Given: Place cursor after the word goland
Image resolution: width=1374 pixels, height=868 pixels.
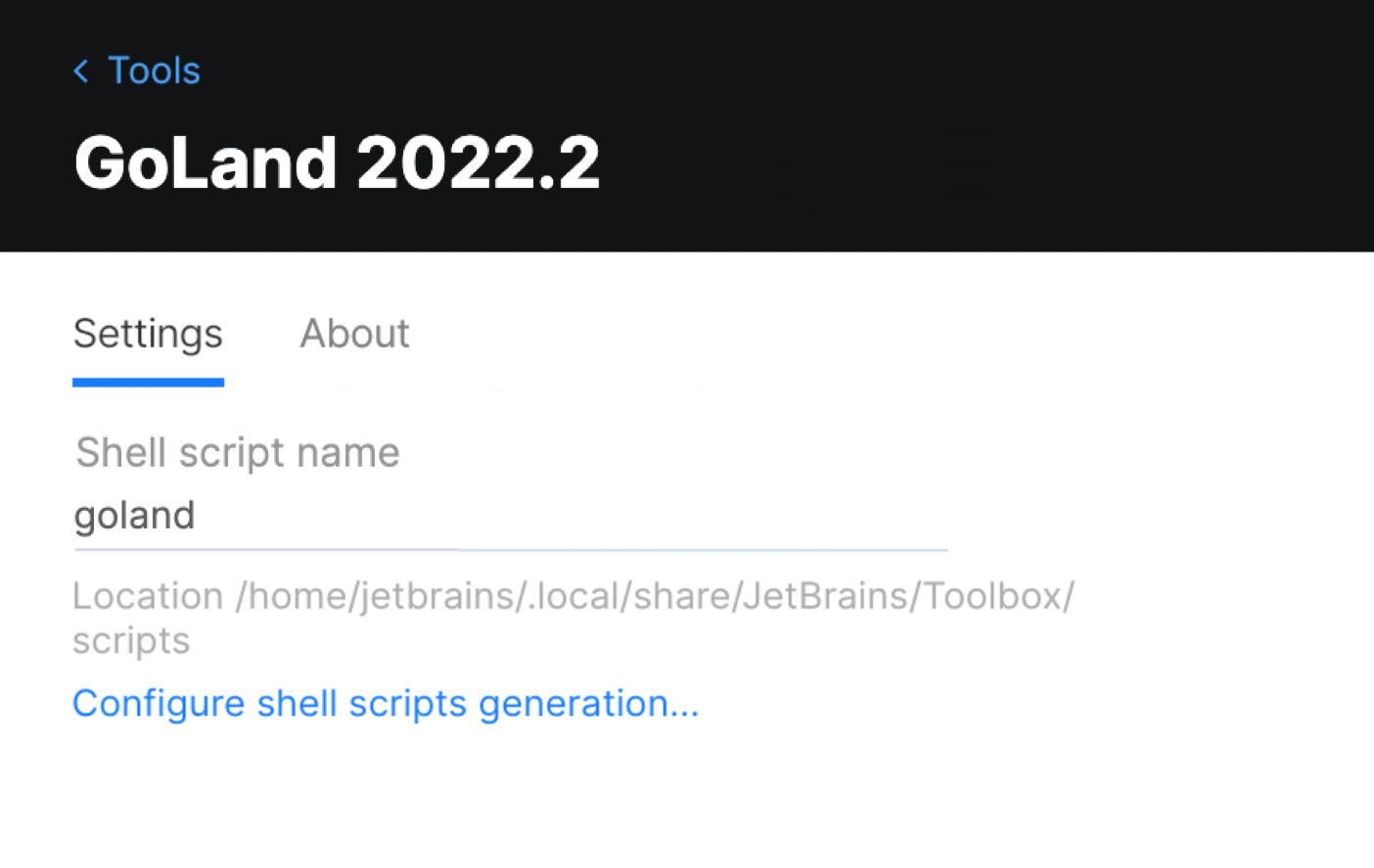Looking at the screenshot, I should 201,516.
